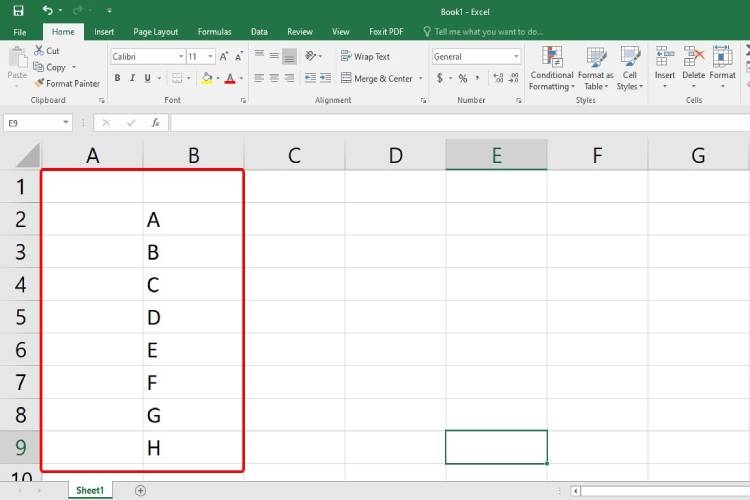This screenshot has height=500, width=750.
Task: Copy the selected cells
Action: click(50, 67)
